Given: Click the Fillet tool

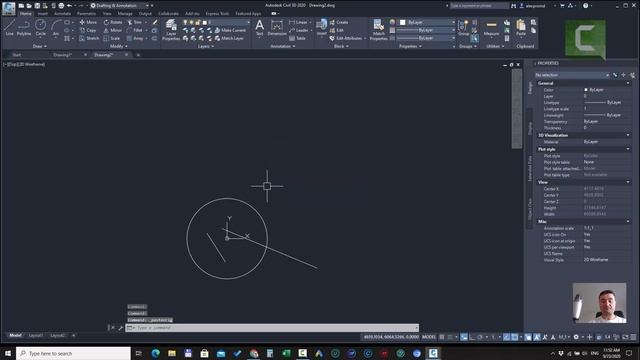Looking at the screenshot, I should click(135, 30).
